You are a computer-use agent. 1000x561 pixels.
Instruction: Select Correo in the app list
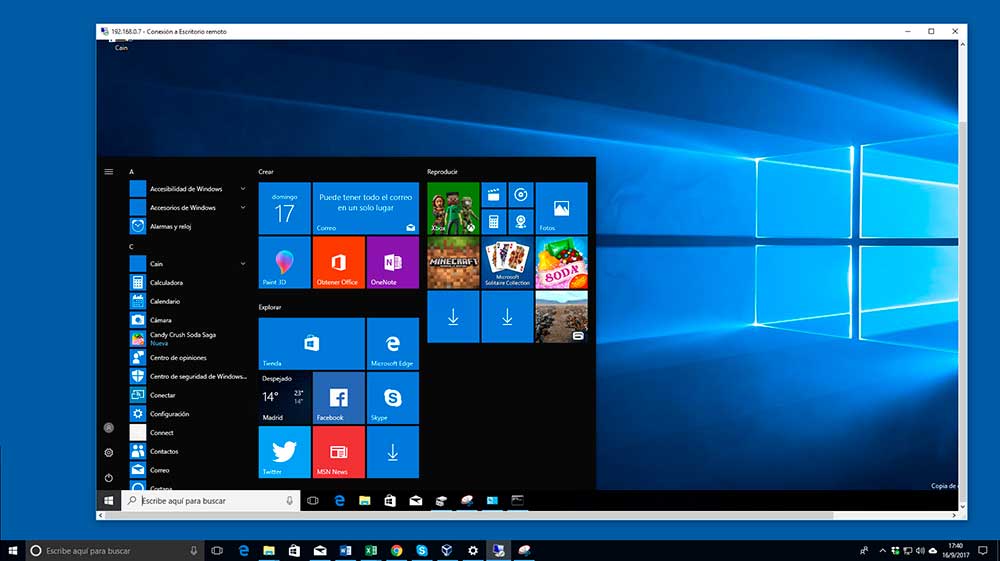[x=189, y=470]
